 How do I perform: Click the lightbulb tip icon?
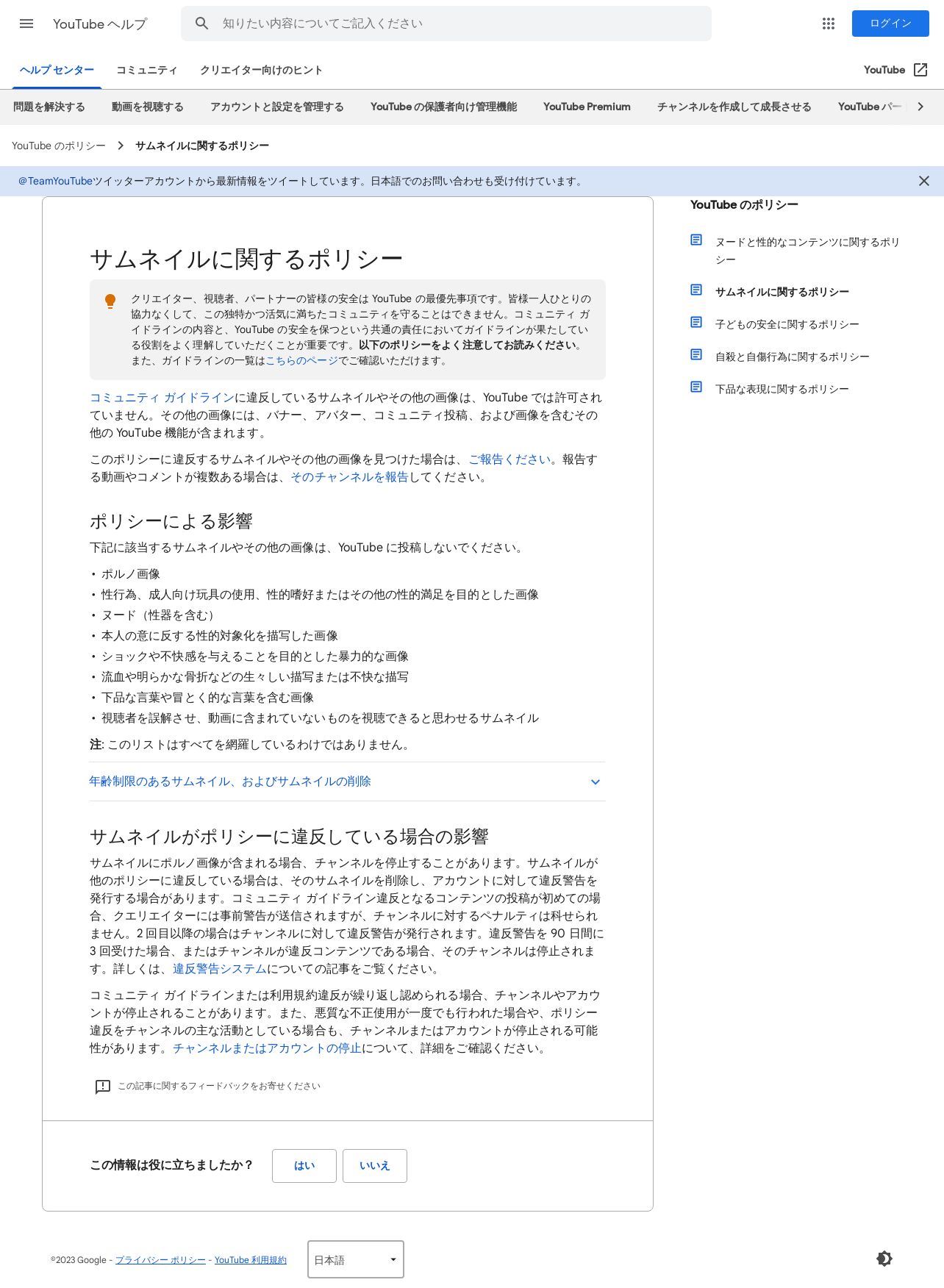click(x=110, y=301)
